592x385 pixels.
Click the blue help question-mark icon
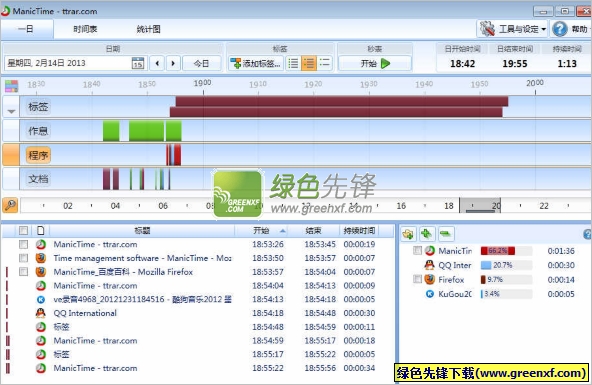coord(560,29)
